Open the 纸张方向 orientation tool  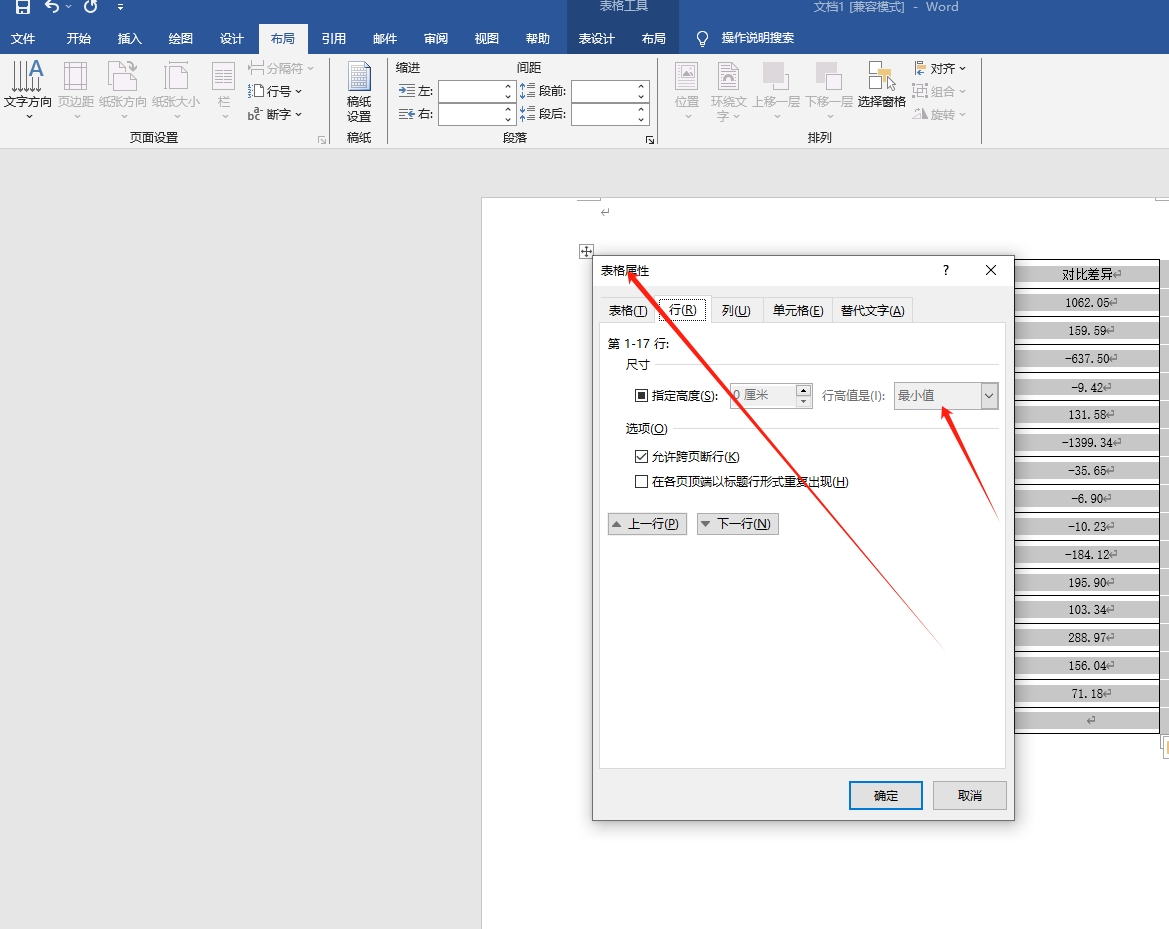[123, 89]
